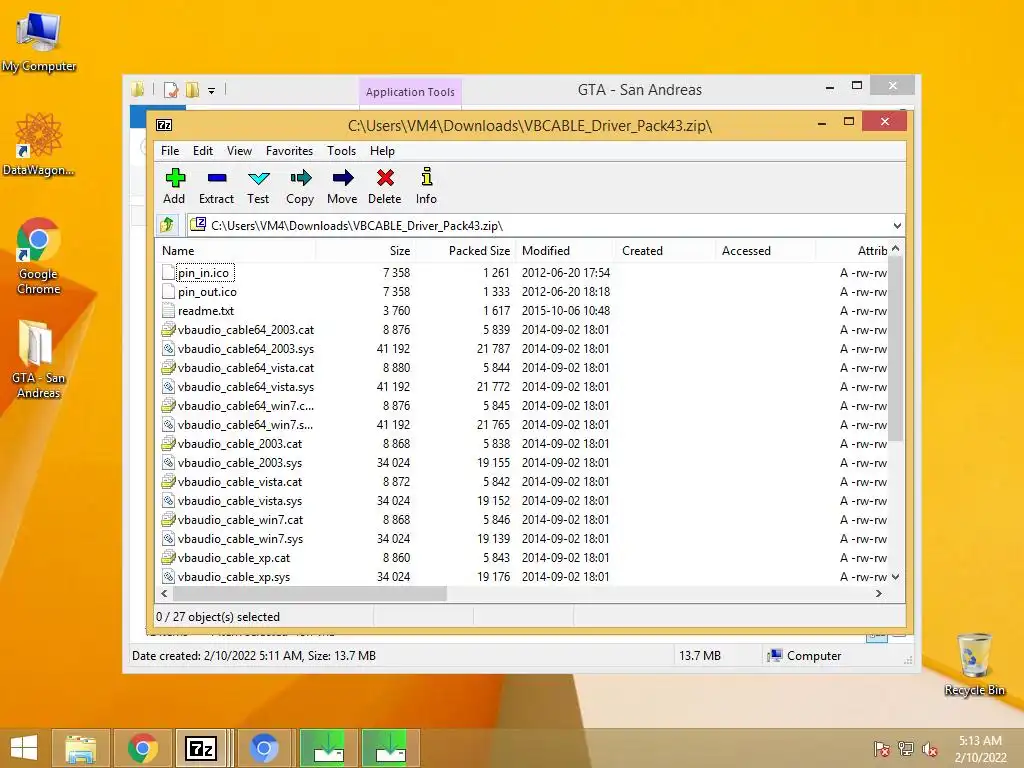Select vbaudio_cable64_vista.sys
The width and height of the screenshot is (1024, 768).
(x=246, y=387)
